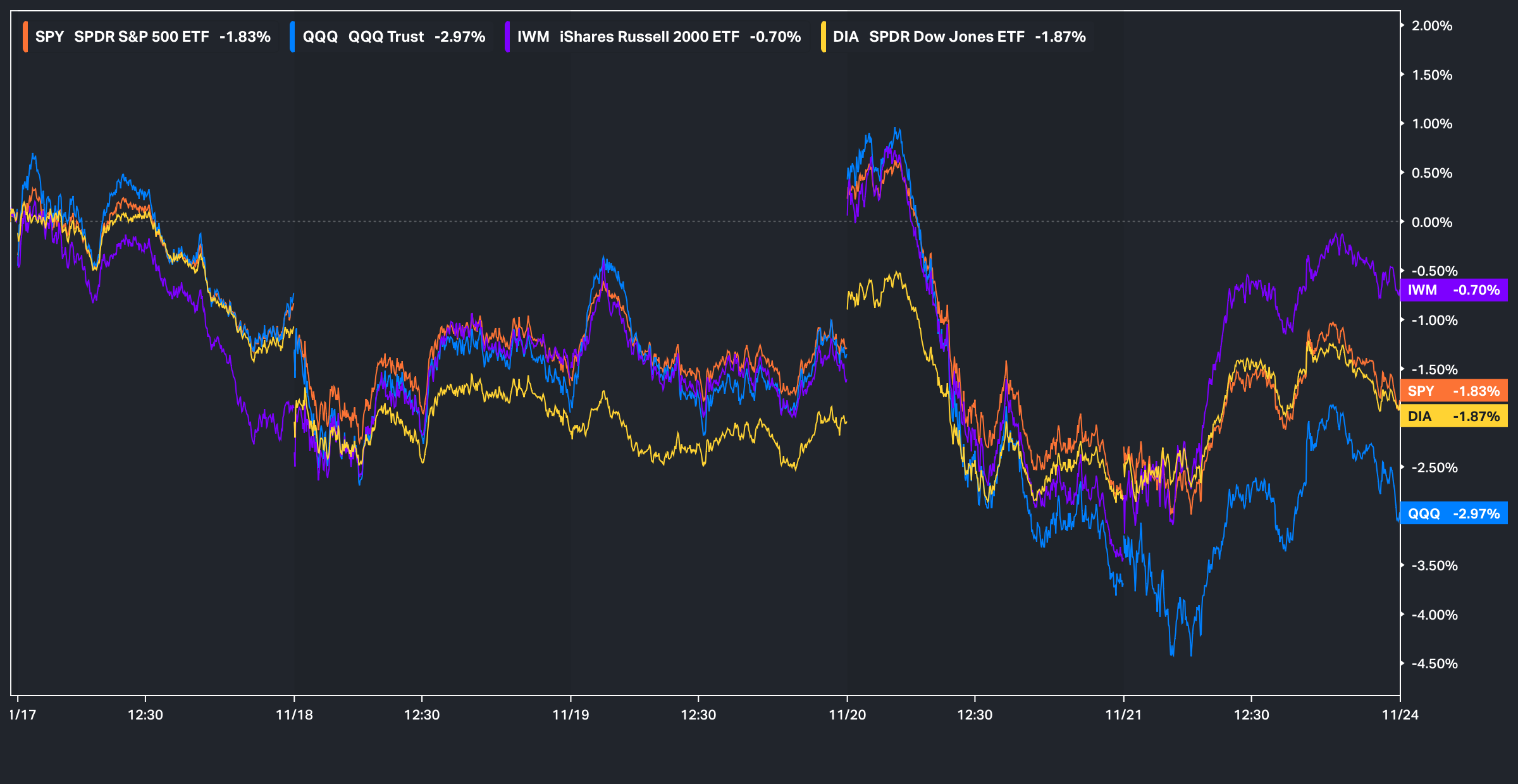Screen dimensions: 1518x784
Task: Click the 11/24 date marker on time axis
Action: 1400,714
